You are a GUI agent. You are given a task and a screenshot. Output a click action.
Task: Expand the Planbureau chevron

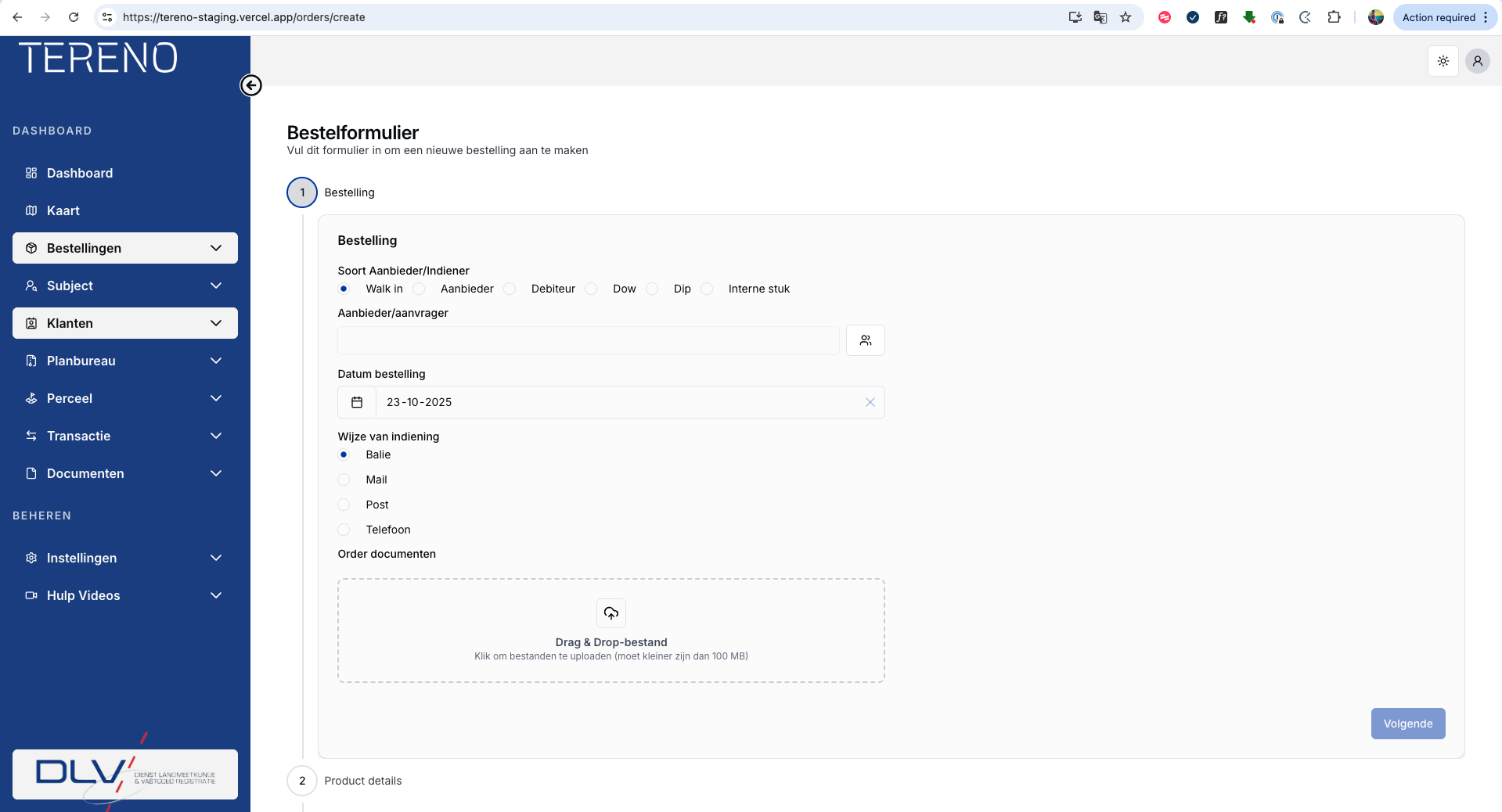[216, 361]
